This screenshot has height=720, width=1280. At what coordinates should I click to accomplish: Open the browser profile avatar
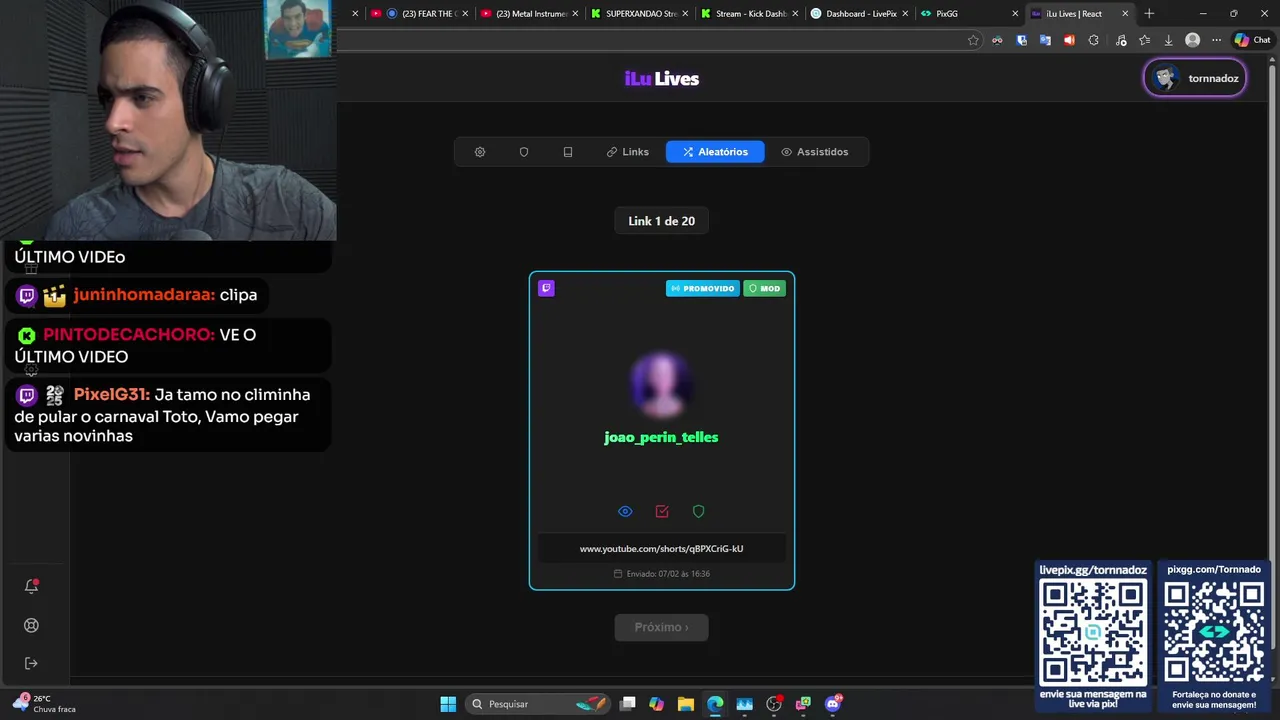pos(1192,40)
